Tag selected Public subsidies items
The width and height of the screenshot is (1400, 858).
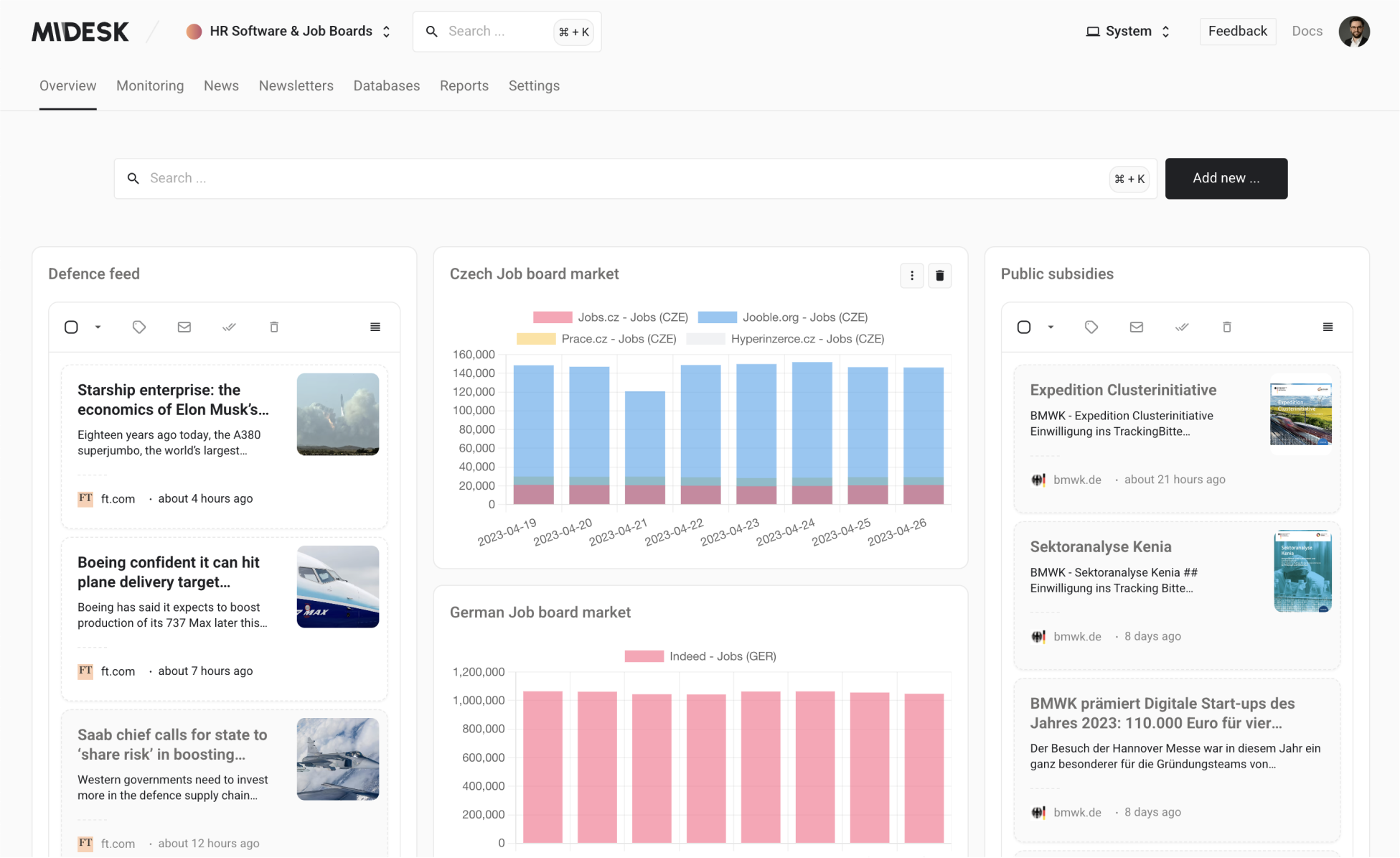coord(1091,327)
